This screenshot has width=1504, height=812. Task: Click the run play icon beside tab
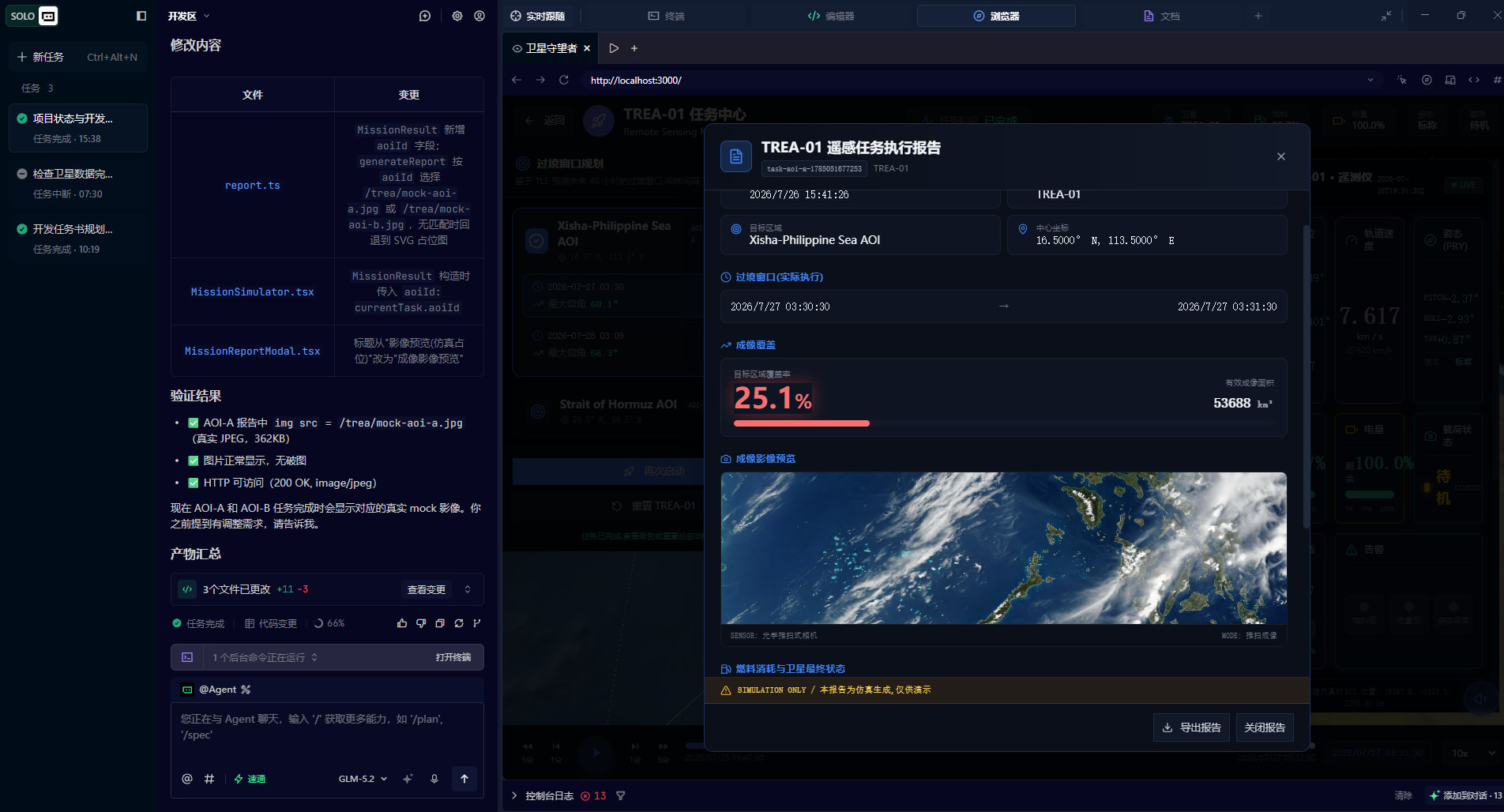614,48
